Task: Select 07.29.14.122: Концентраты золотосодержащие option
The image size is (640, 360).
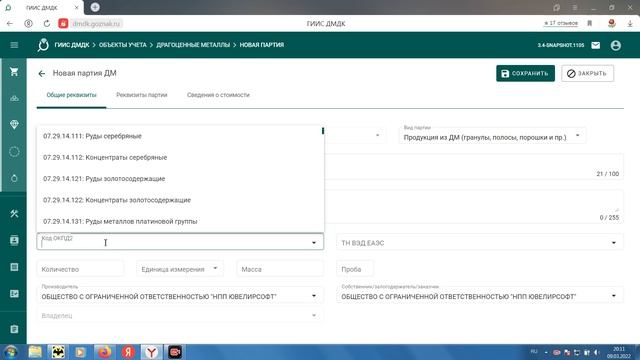Action: 180,200
